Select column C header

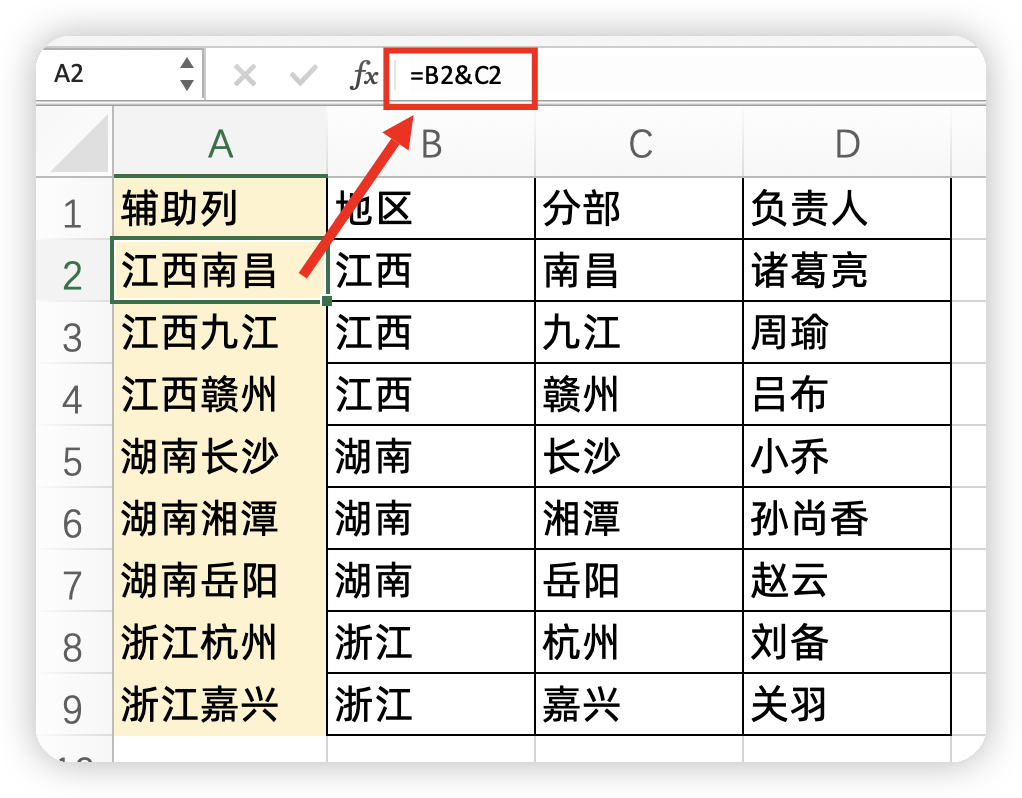click(639, 143)
